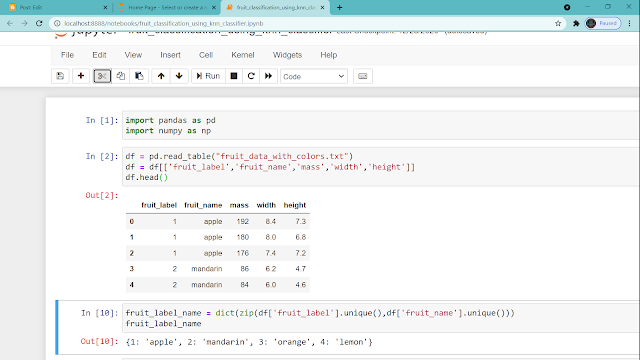Click the fruit_label column header
The image size is (640, 360).
pyautogui.click(x=159, y=205)
